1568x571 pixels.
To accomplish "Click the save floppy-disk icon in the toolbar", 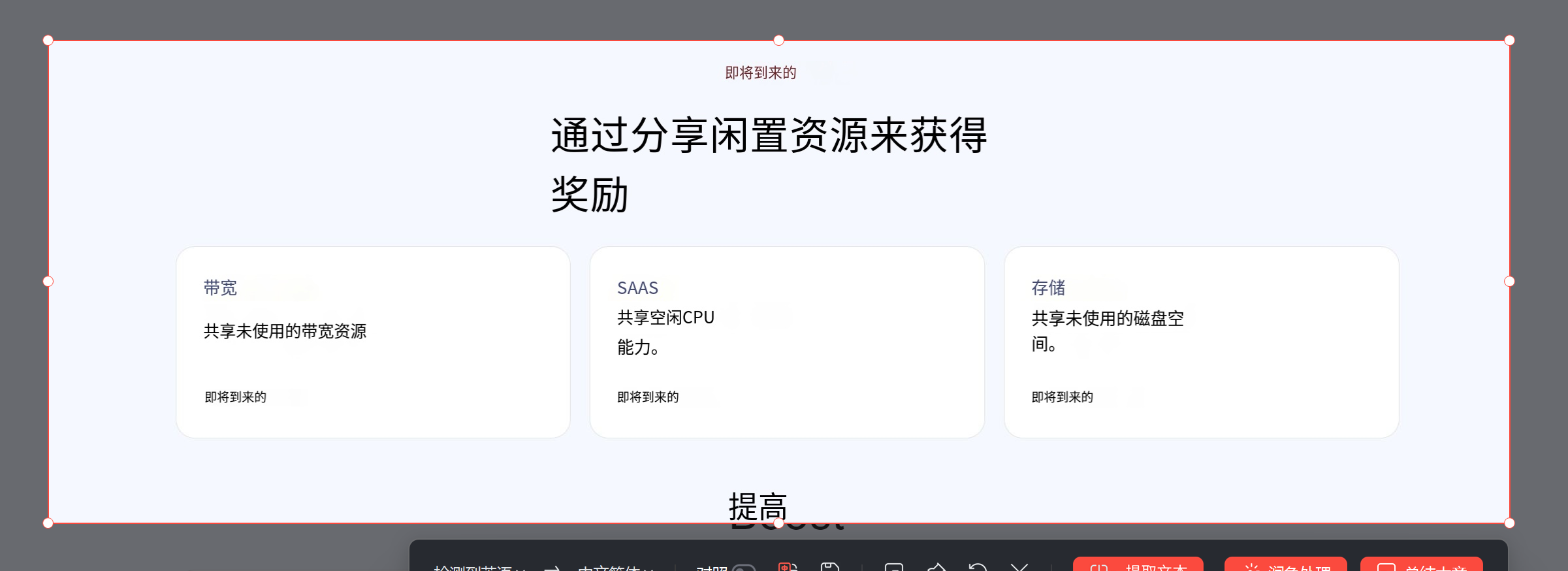I will [x=829, y=566].
